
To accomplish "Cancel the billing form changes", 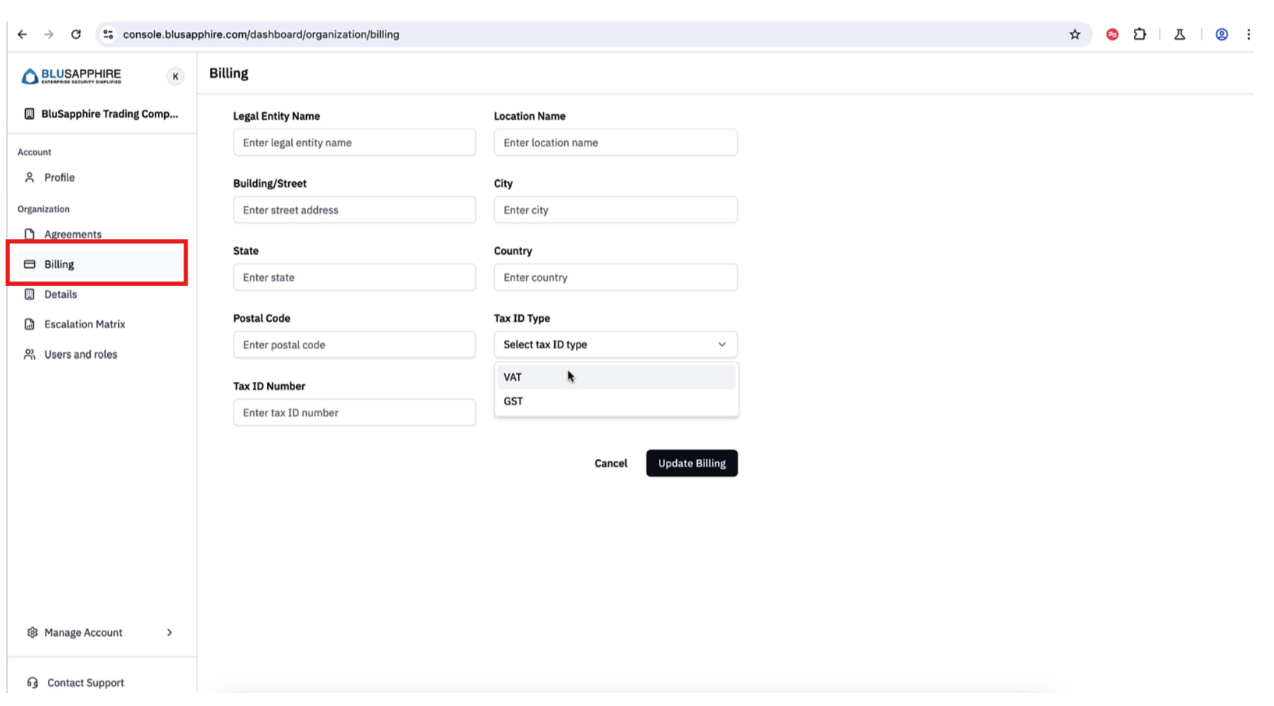I will coord(610,463).
